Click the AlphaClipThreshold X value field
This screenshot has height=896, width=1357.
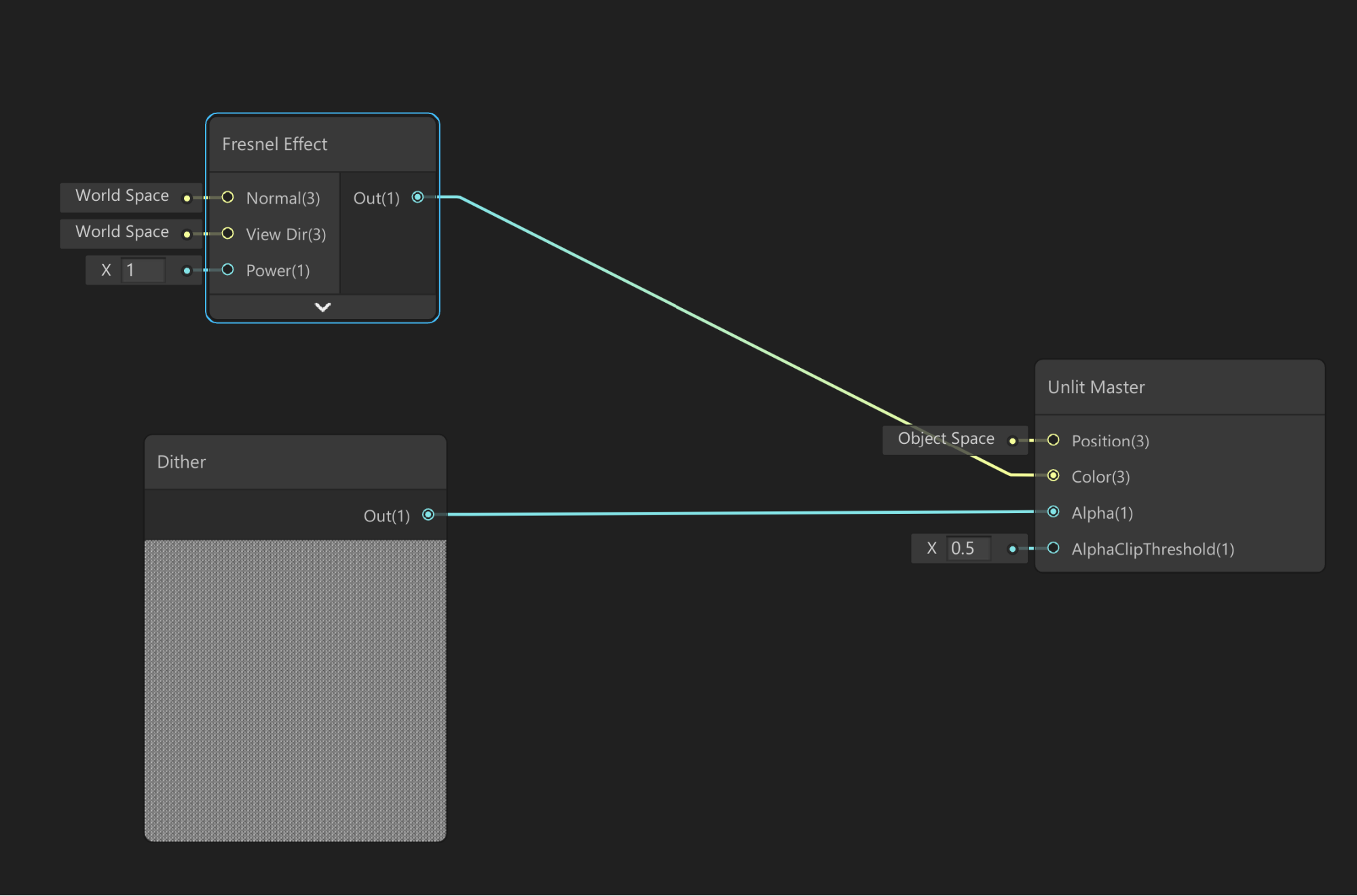[969, 548]
